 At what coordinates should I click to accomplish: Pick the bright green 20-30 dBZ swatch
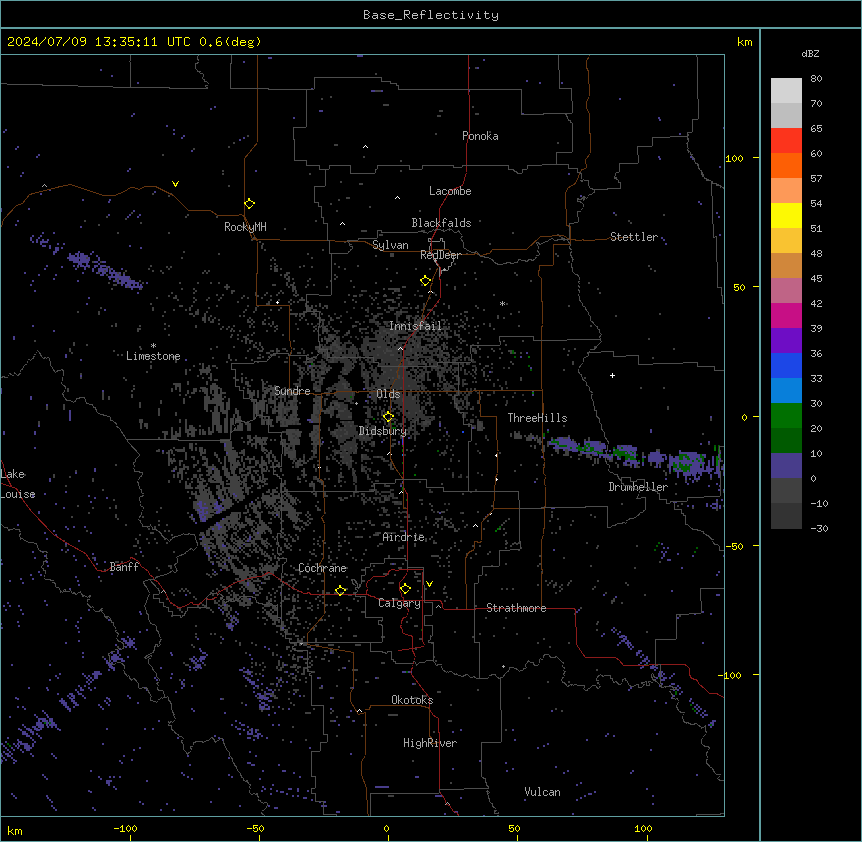click(x=786, y=416)
